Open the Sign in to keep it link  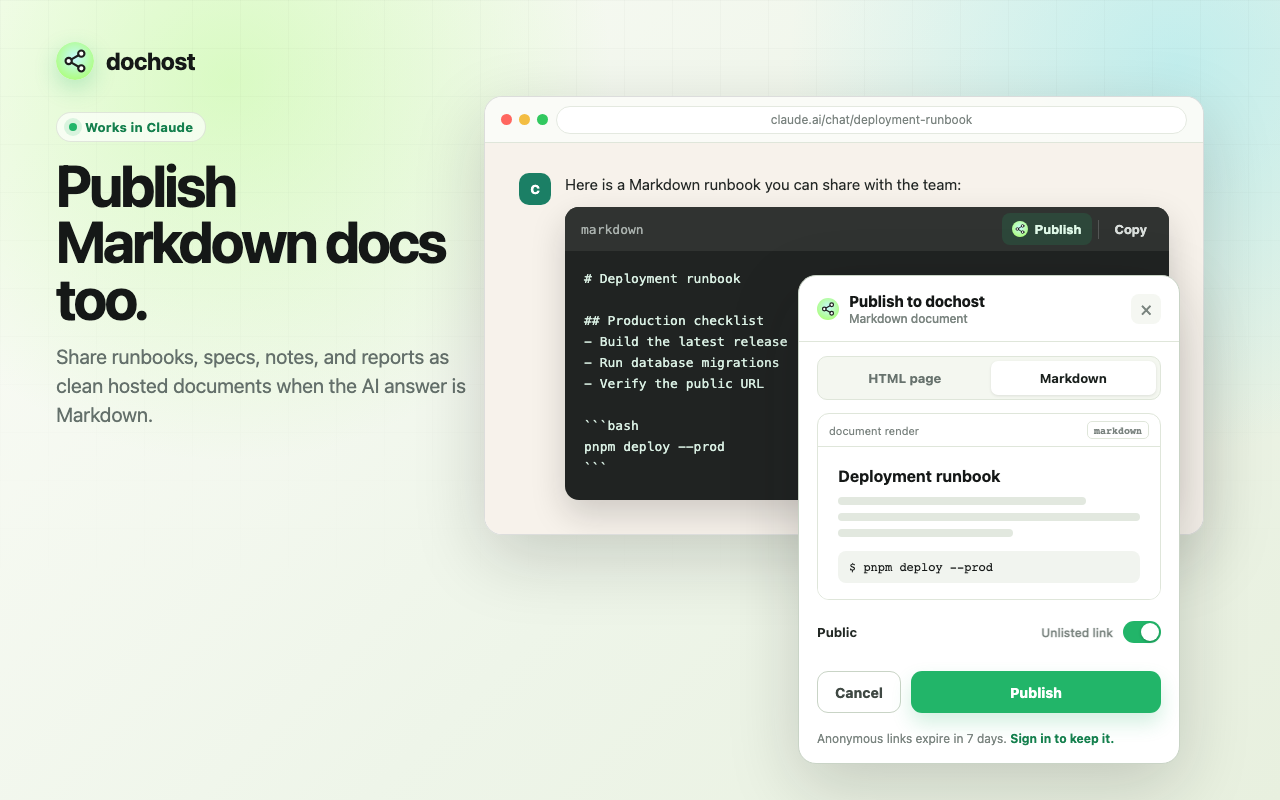click(1062, 739)
